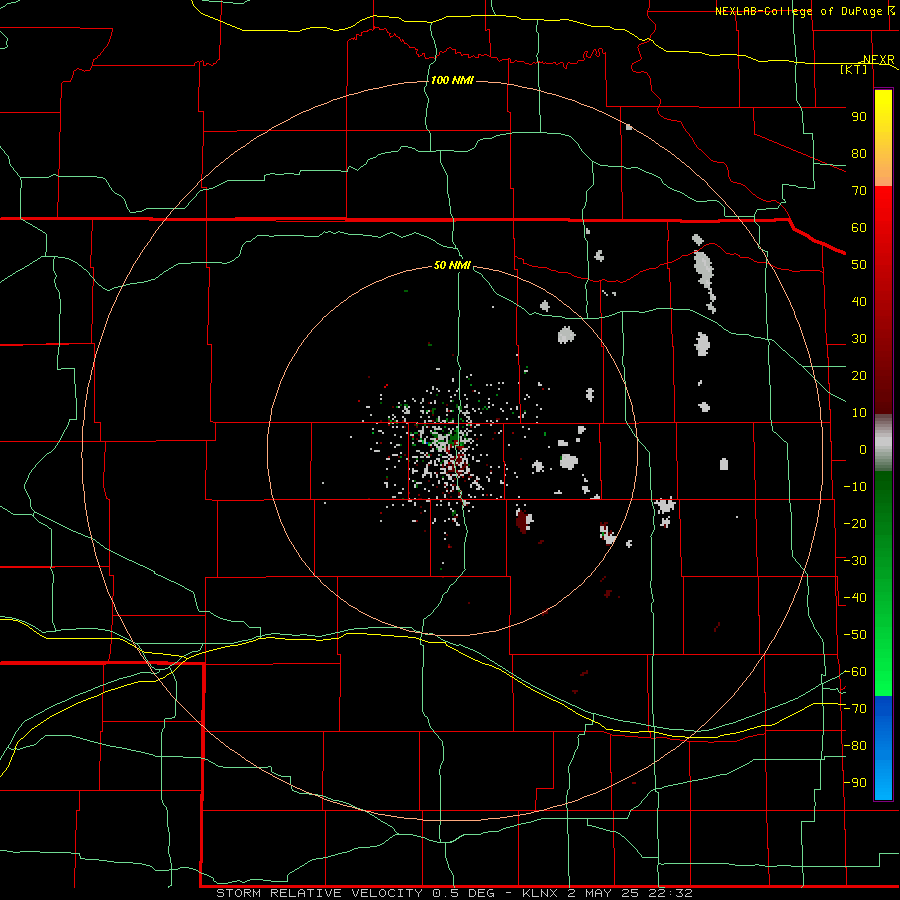
Task: Select the positive 70 scale value
Action: pyautogui.click(x=859, y=191)
